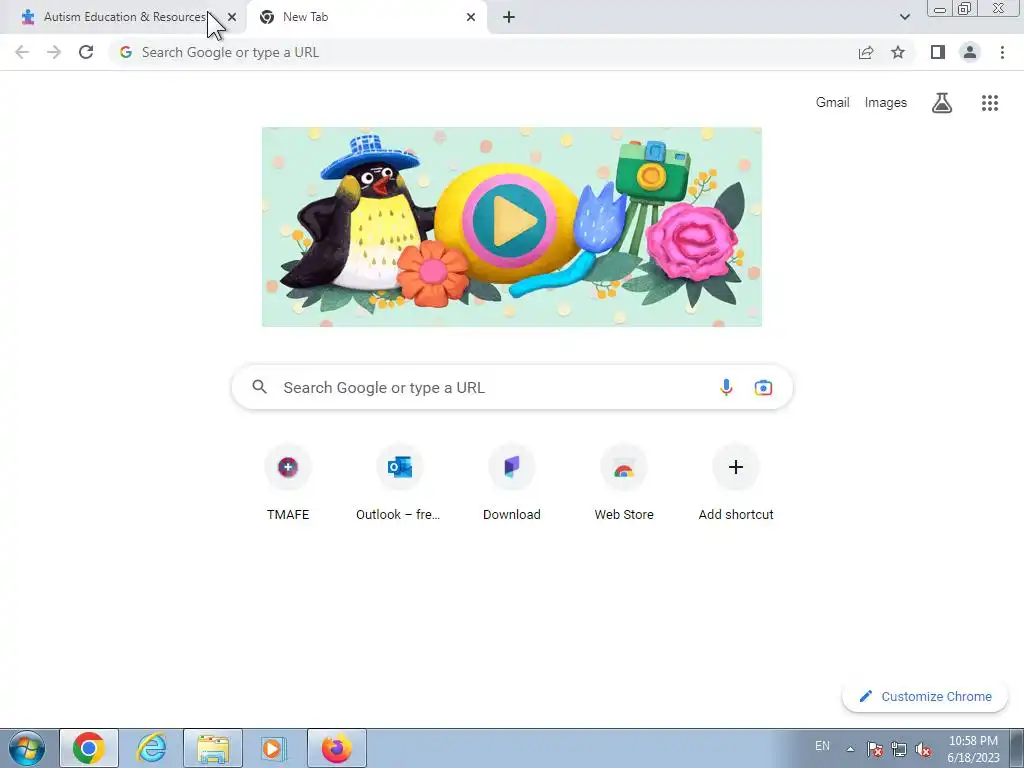Open Search Labs flask icon
The height and width of the screenshot is (768, 1024).
tap(942, 103)
